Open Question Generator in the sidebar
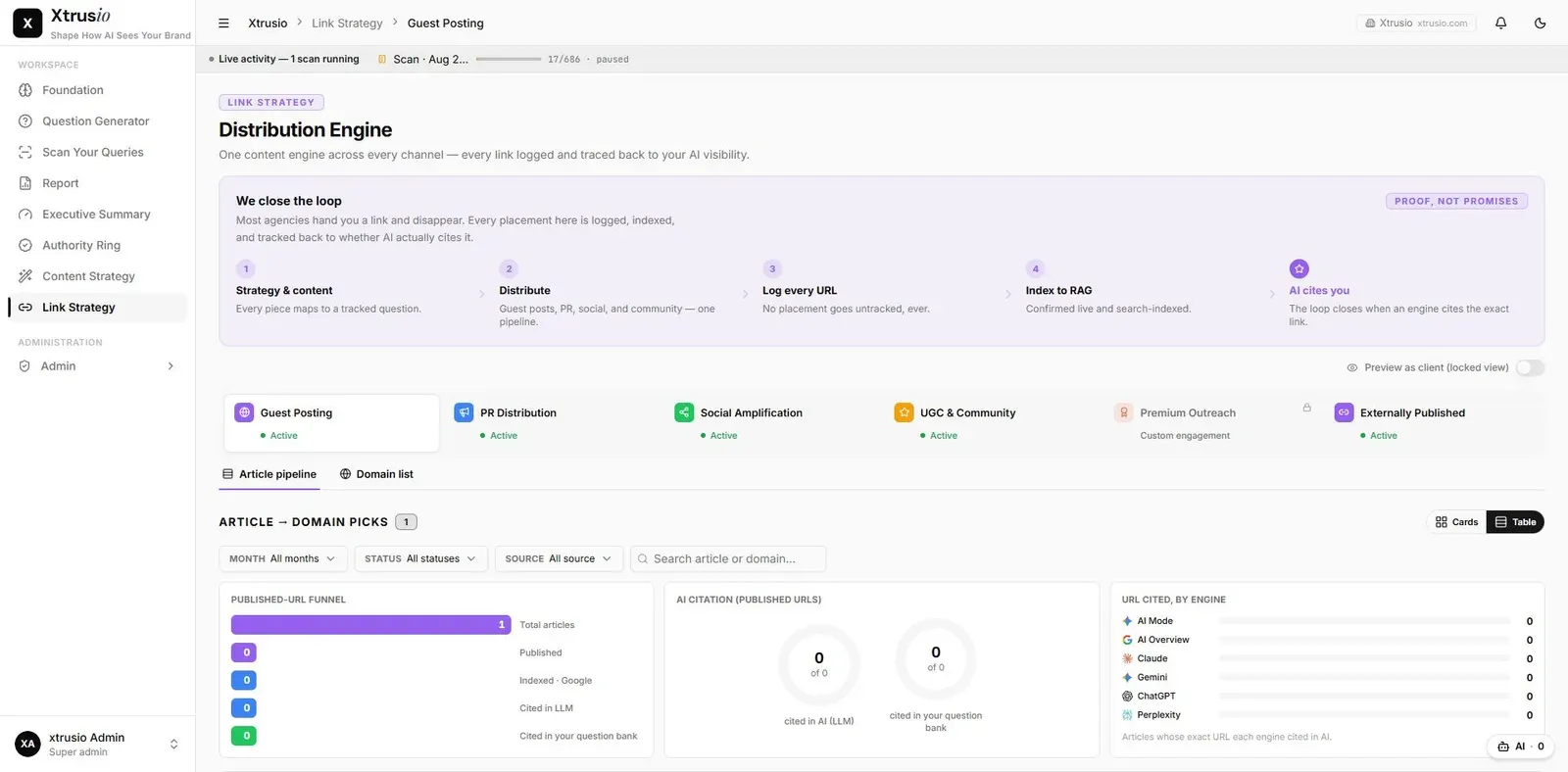 (x=98, y=121)
